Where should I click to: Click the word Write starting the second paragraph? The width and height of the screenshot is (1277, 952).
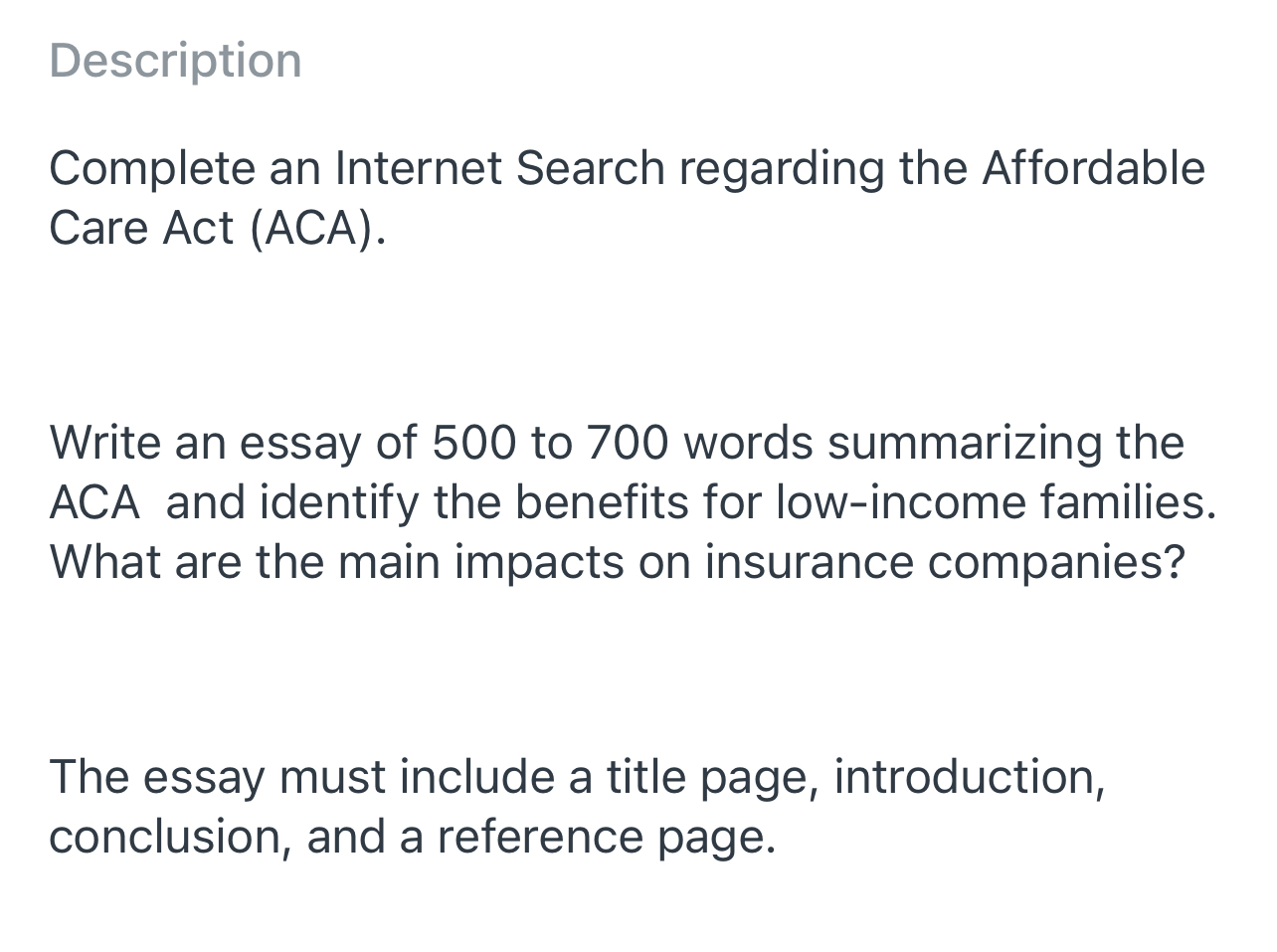pyautogui.click(x=104, y=443)
